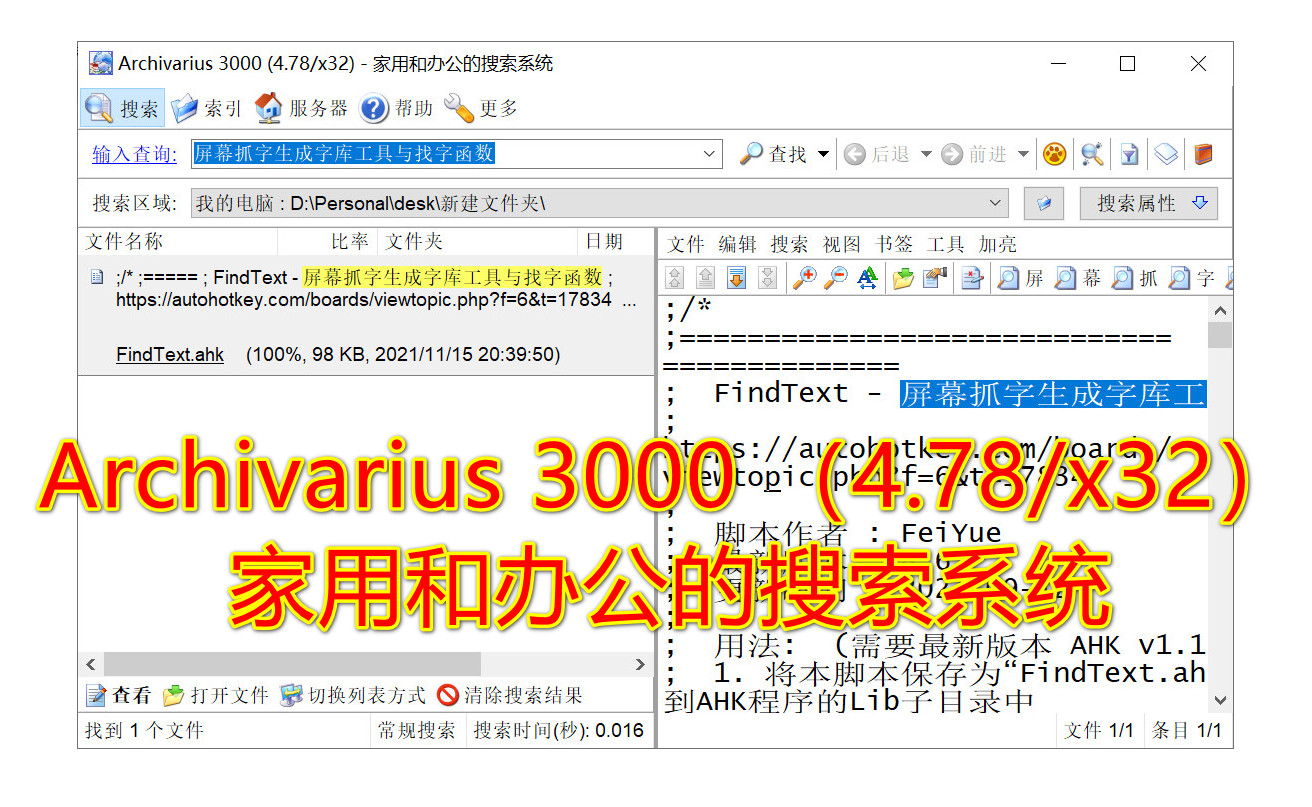This screenshot has height=807, width=1312.
Task: Click the 后退 (Back) button
Action: [x=877, y=154]
